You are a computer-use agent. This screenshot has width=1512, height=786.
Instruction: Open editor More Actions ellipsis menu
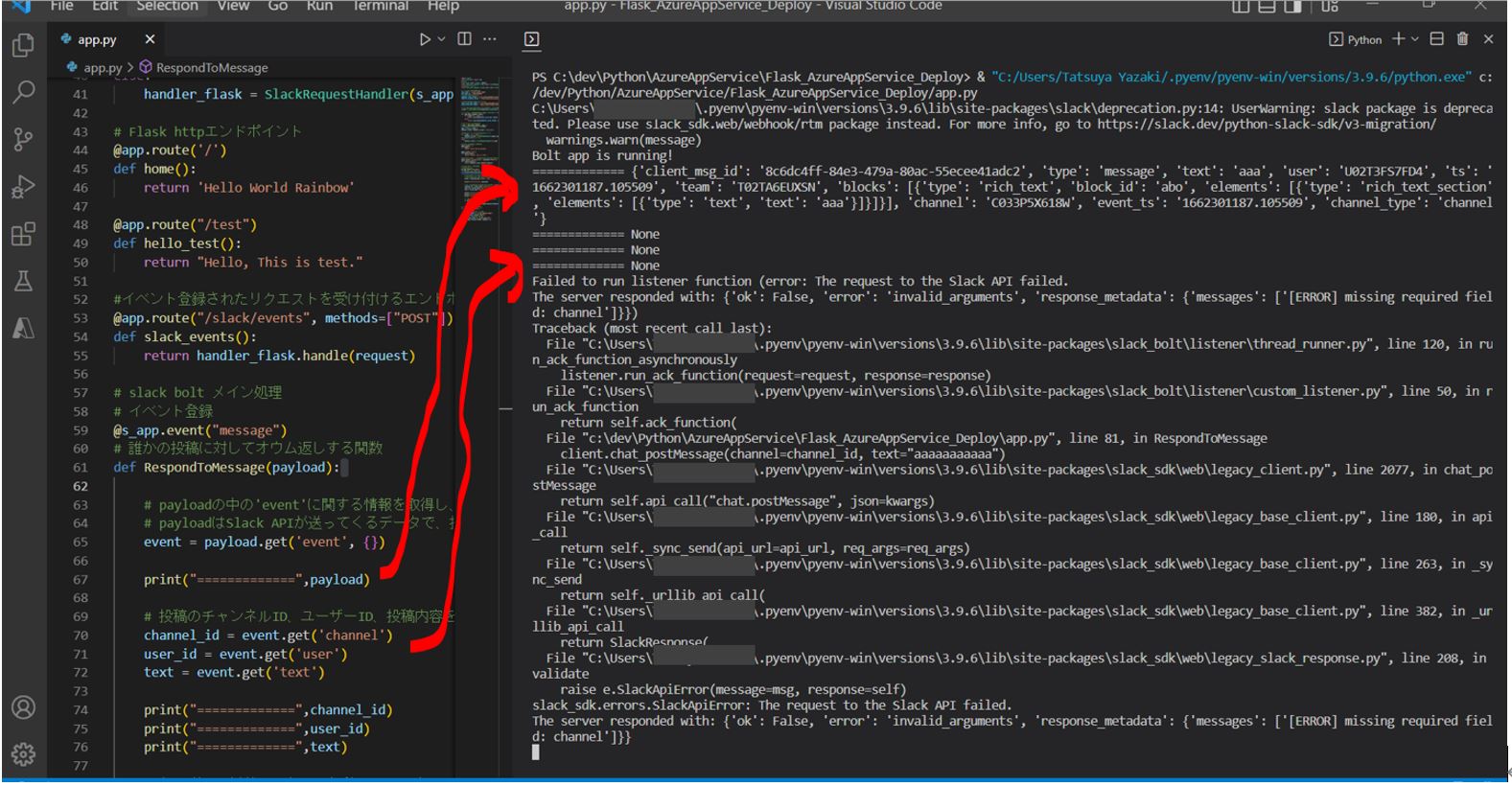490,39
